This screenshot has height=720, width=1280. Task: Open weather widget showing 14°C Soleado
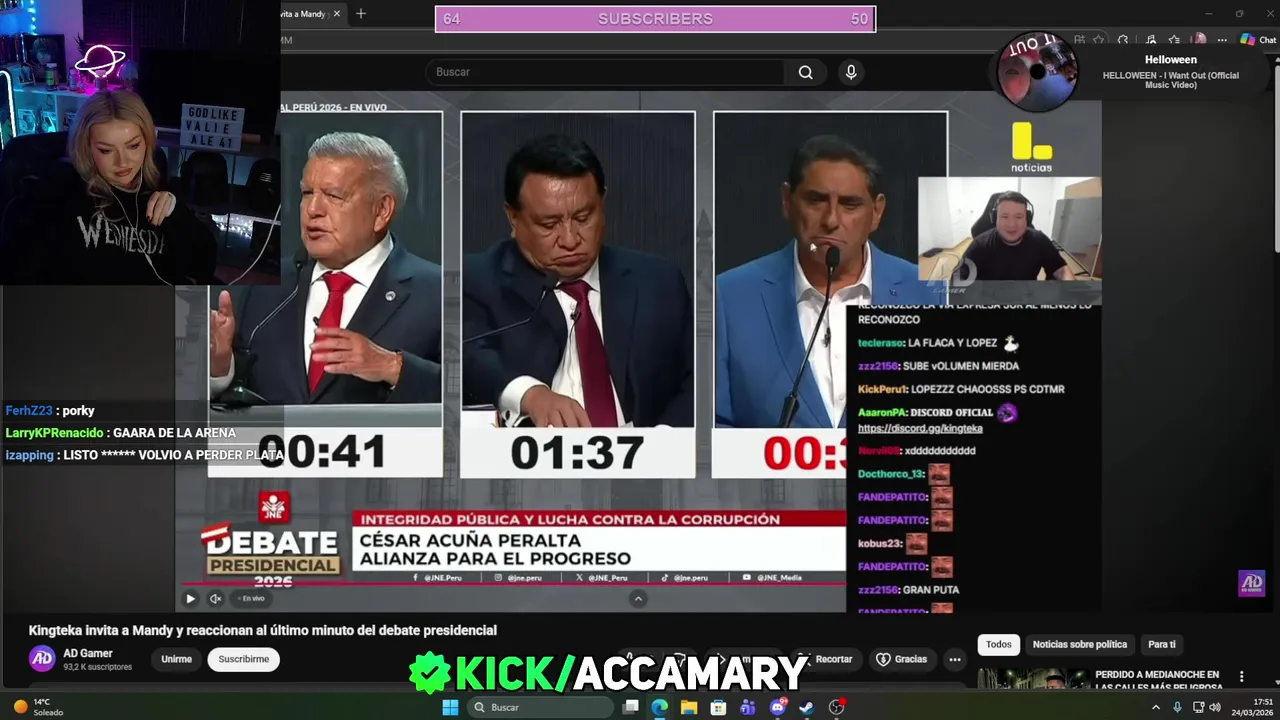40,707
